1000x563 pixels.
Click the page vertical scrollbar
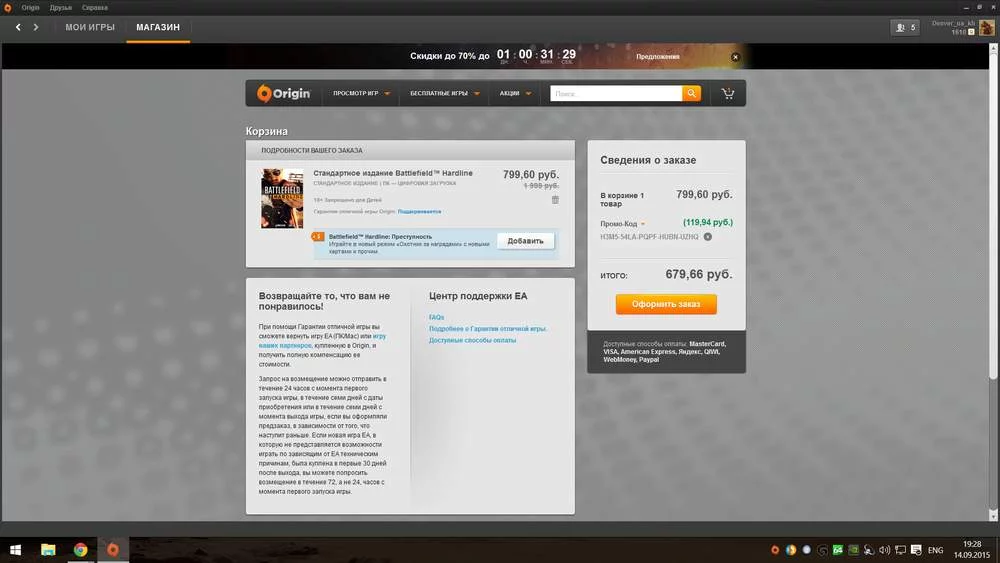click(x=993, y=217)
